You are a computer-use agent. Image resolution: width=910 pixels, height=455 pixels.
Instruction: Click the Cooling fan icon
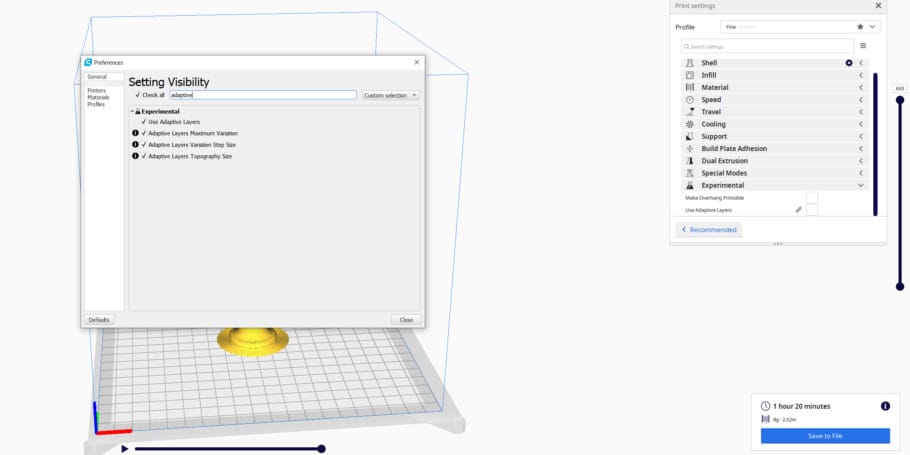[689, 124]
